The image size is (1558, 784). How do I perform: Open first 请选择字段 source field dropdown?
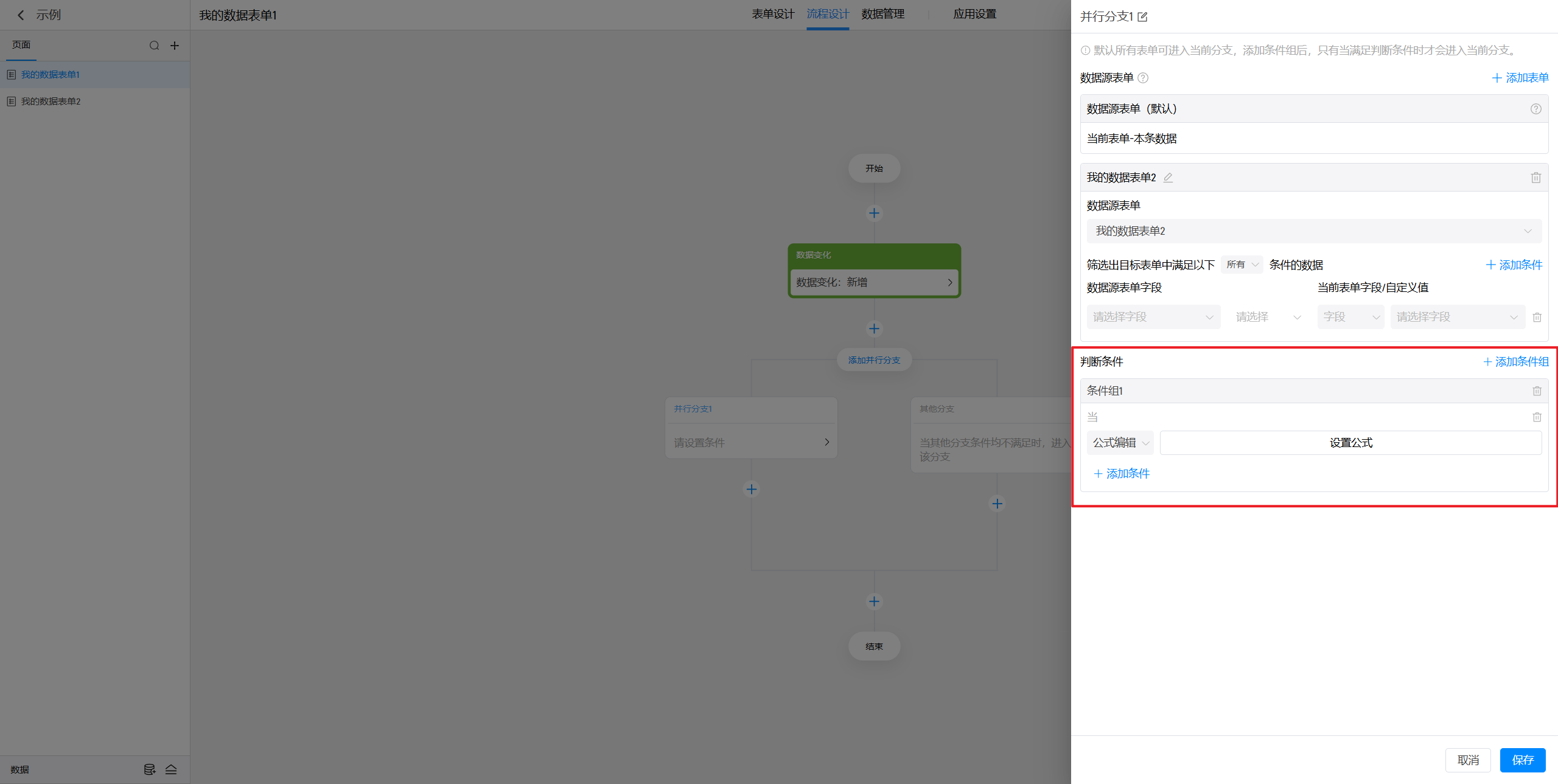pyautogui.click(x=1153, y=317)
